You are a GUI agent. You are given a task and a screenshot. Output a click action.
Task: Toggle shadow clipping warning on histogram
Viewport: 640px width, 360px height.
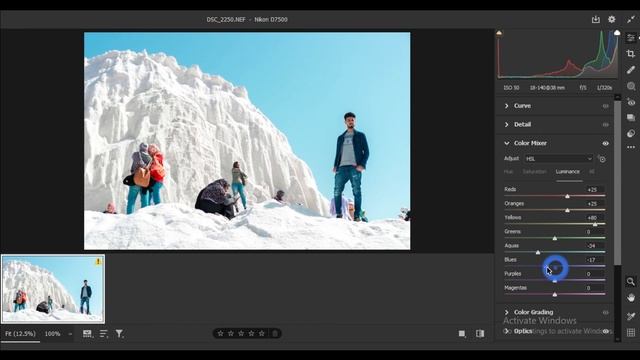(499, 33)
